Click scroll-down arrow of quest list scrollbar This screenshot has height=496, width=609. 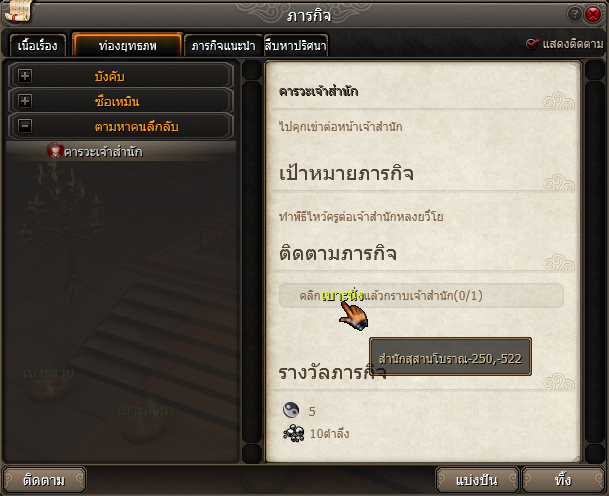click(252, 453)
